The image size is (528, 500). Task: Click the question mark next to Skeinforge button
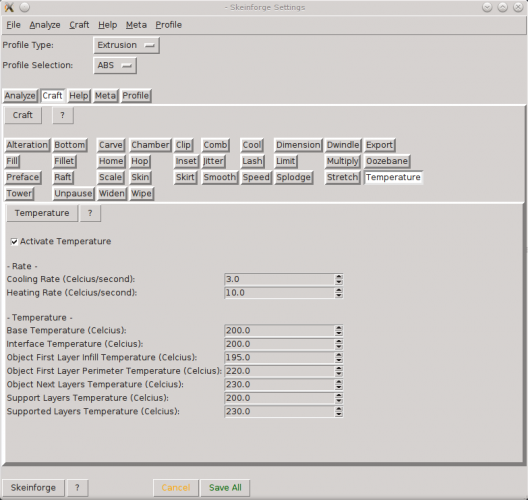77,488
